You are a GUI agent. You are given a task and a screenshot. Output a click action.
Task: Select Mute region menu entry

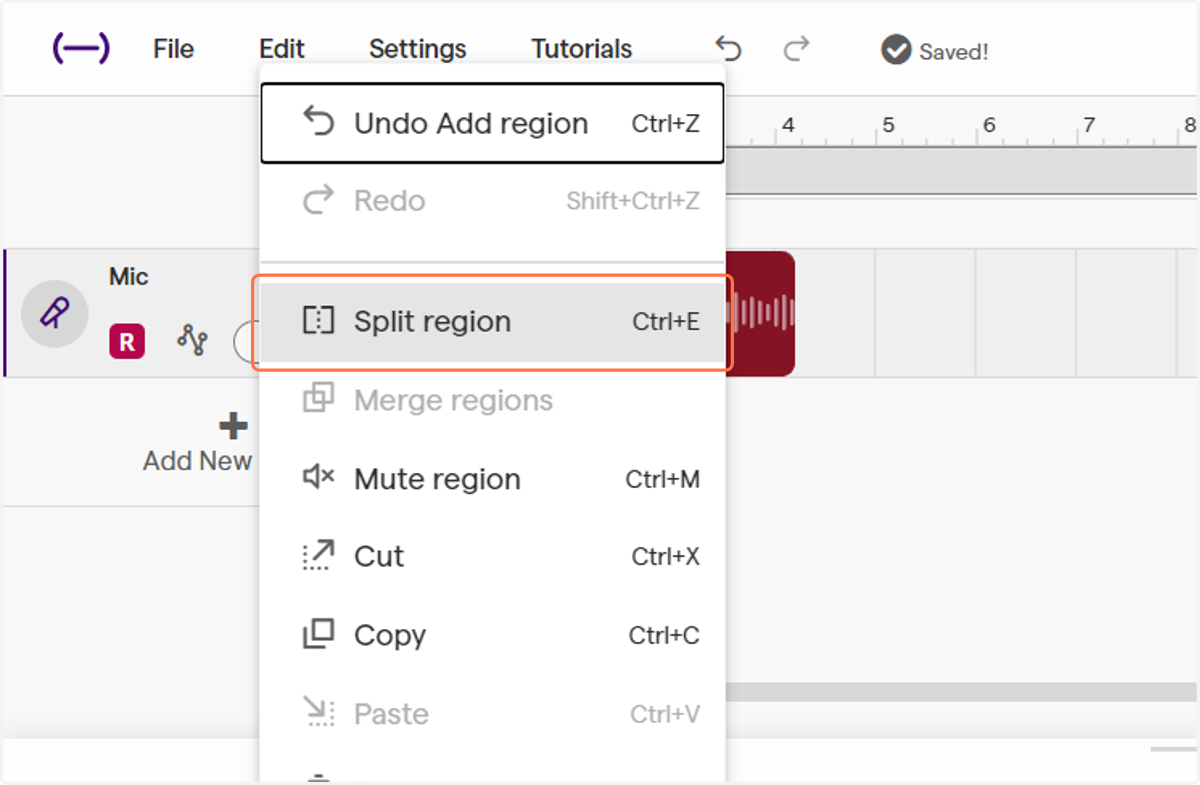point(492,479)
